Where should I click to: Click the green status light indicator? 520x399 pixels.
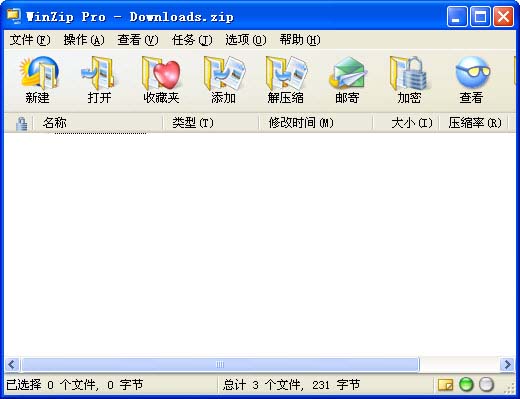click(466, 384)
